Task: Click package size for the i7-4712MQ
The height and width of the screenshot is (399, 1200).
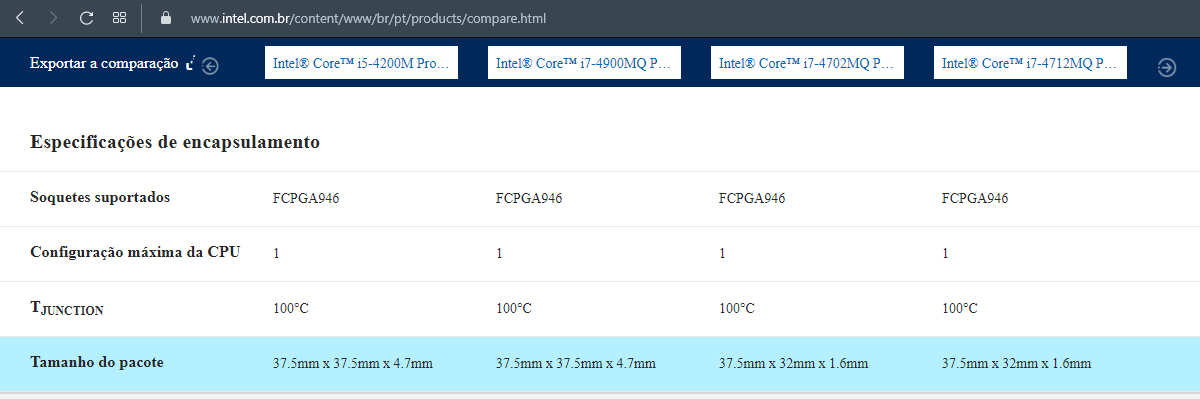Action: point(1017,363)
